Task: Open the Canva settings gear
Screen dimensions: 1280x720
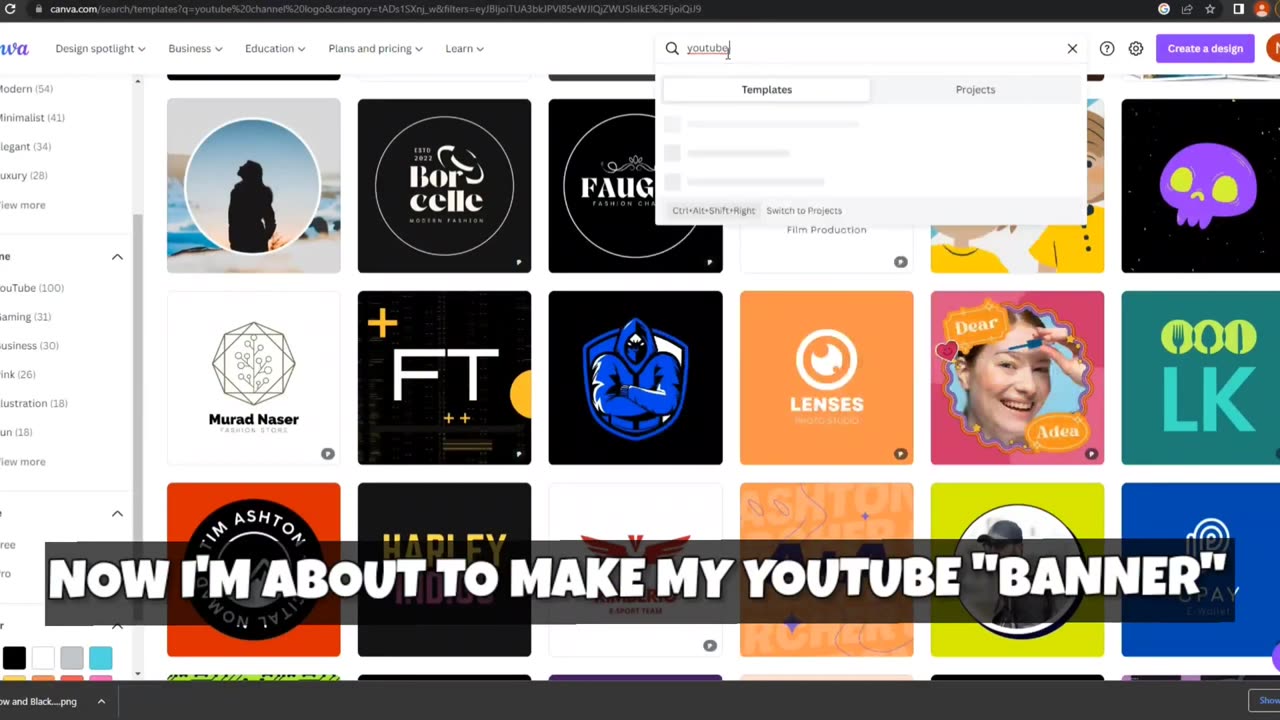Action: (1136, 48)
